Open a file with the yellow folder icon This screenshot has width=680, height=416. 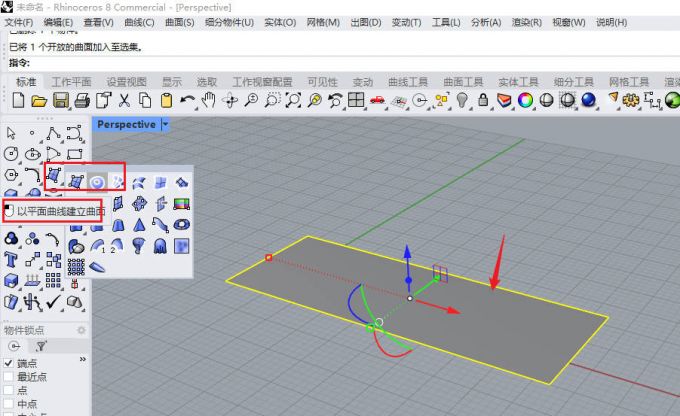[39, 101]
